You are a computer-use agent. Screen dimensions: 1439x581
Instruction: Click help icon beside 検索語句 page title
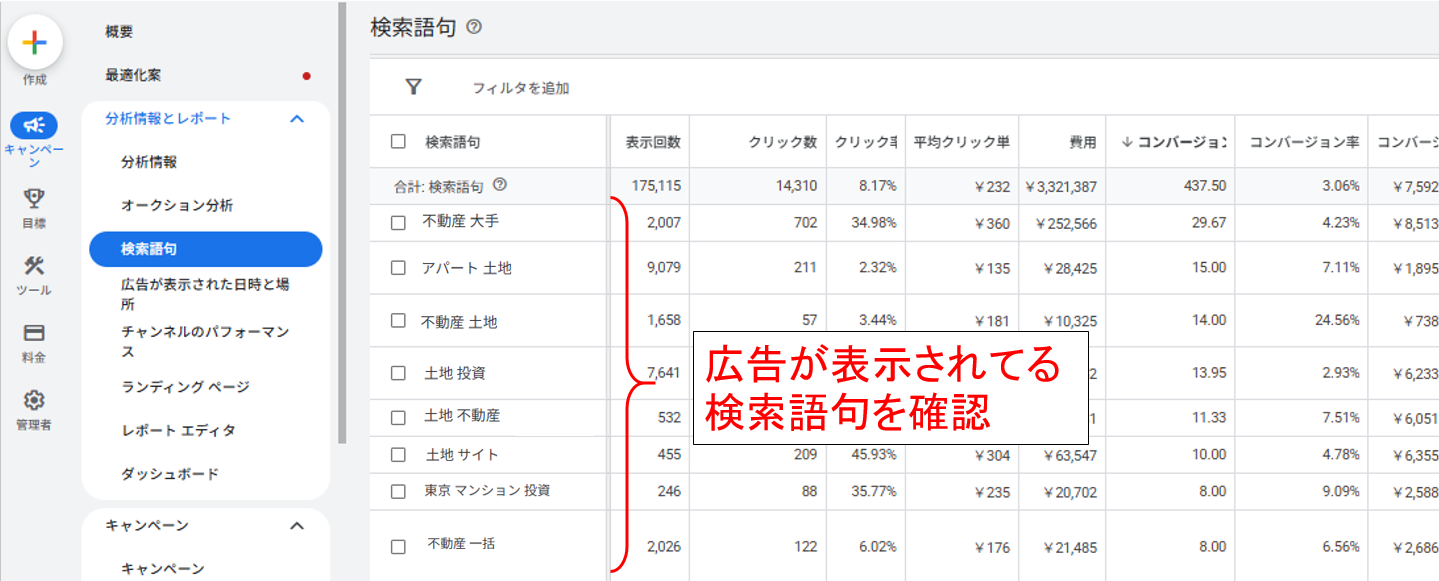pyautogui.click(x=474, y=28)
